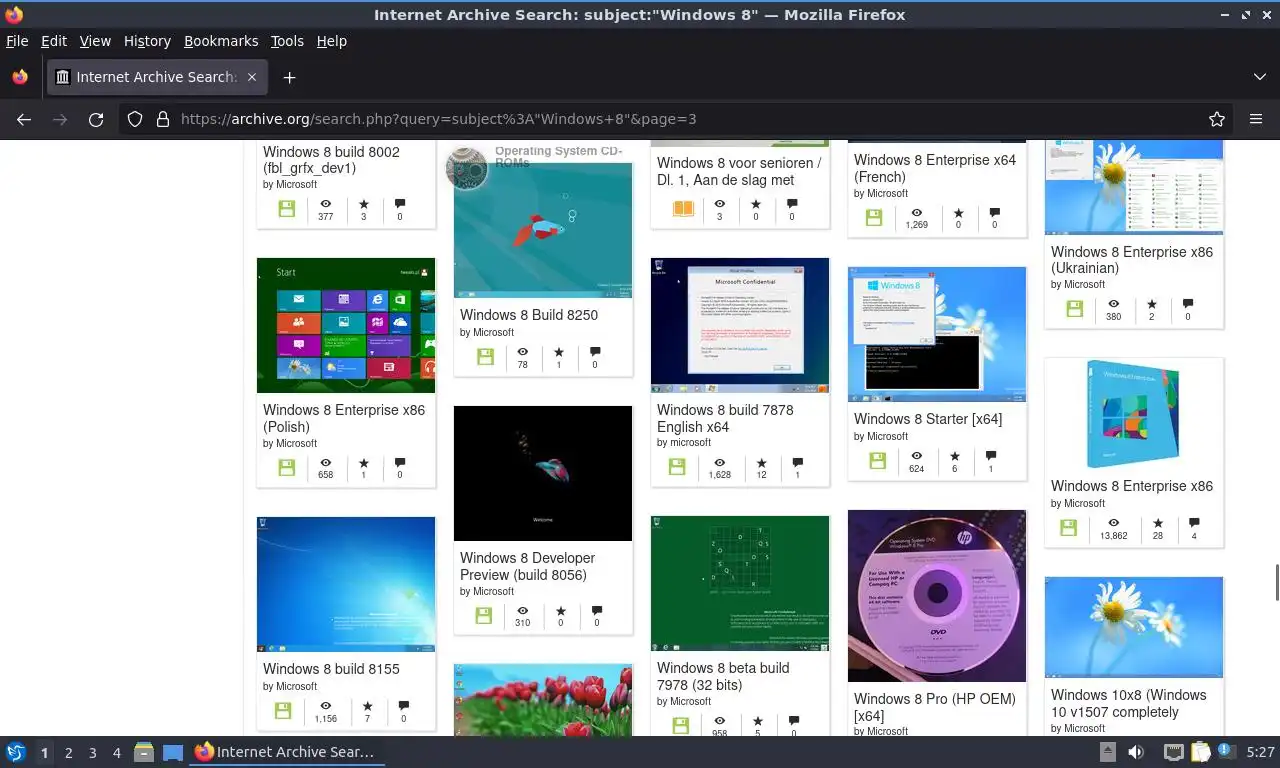
Task: Click the floppy icon under Windows 8 Starter [x64]
Action: (x=877, y=461)
